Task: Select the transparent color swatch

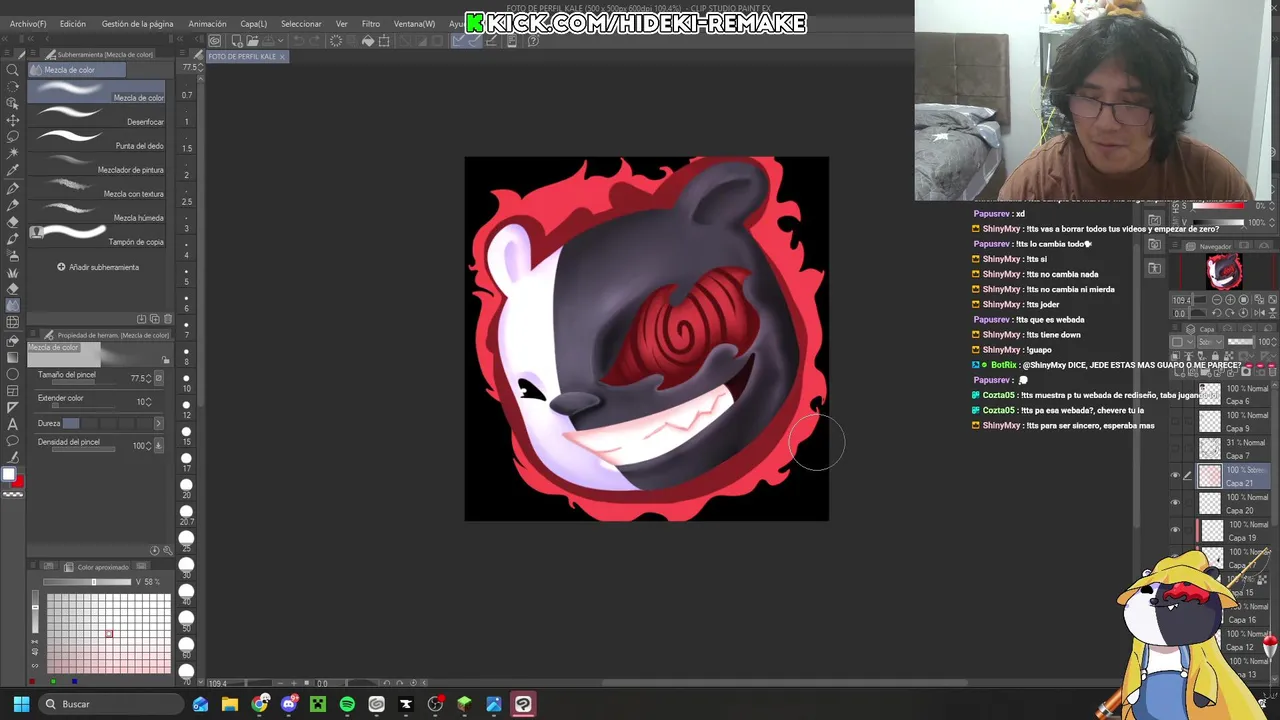Action: click(x=13, y=494)
